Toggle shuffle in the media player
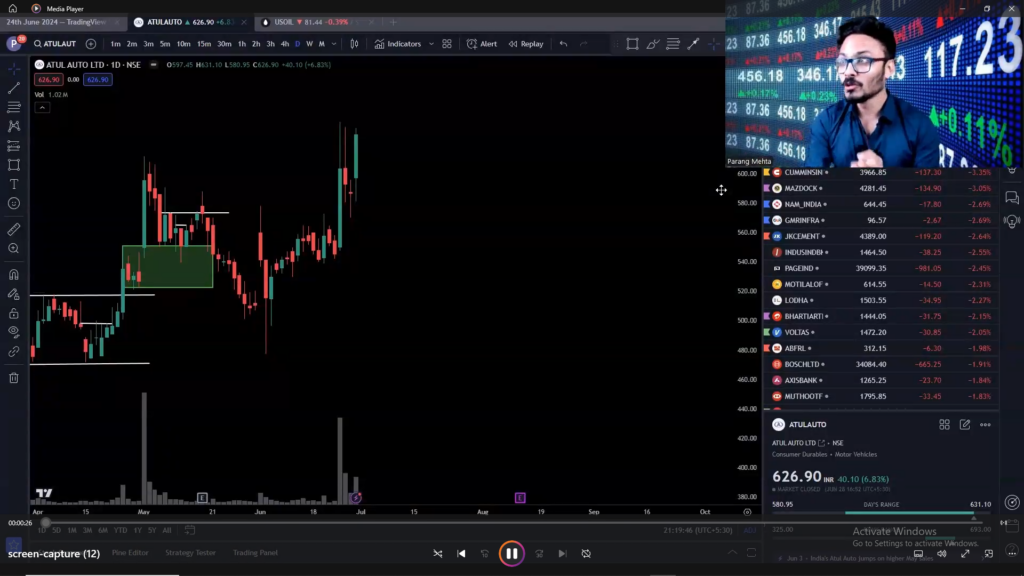This screenshot has height=576, width=1024. click(x=438, y=554)
